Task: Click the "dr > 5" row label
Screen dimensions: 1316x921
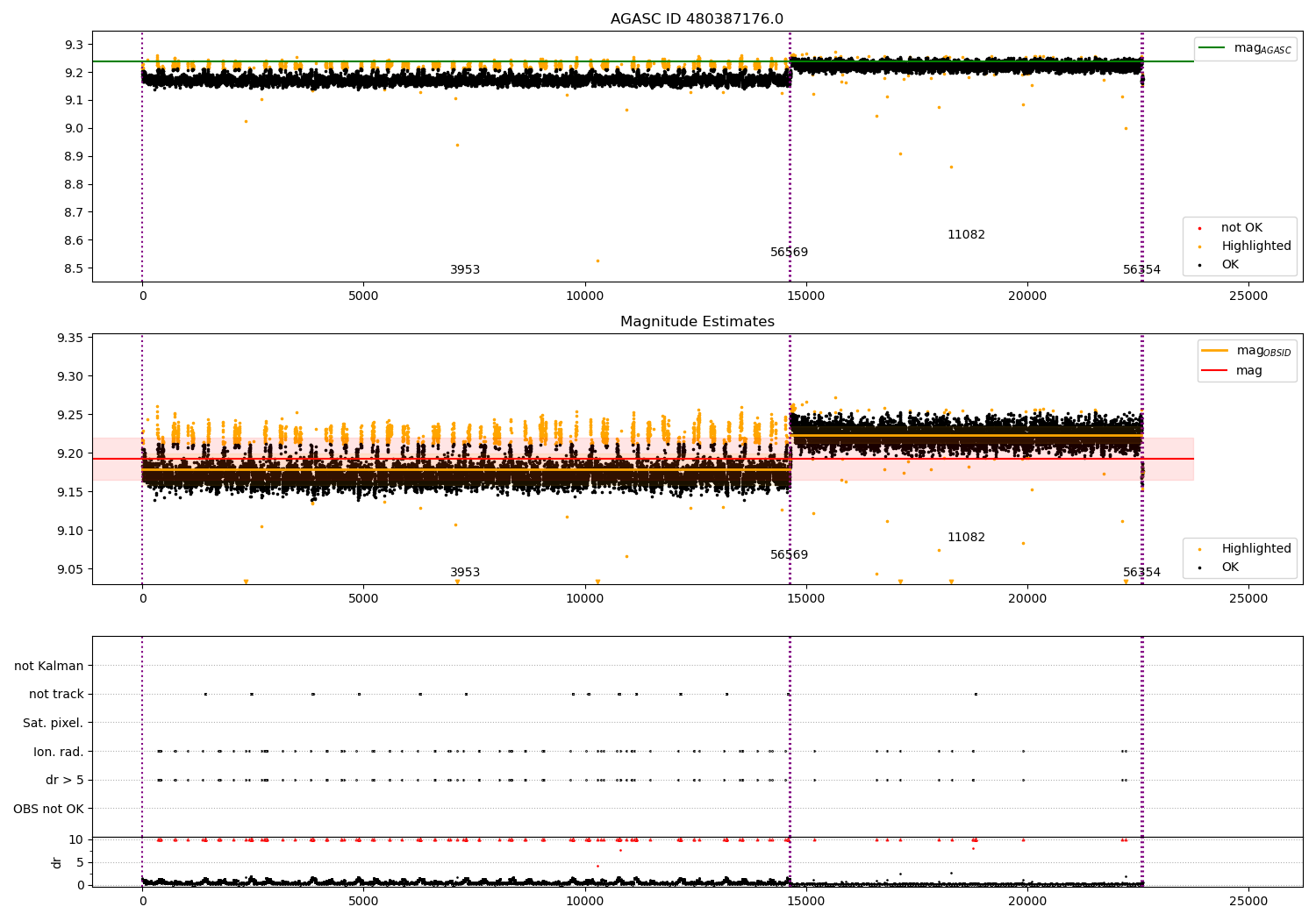Action: (x=65, y=781)
